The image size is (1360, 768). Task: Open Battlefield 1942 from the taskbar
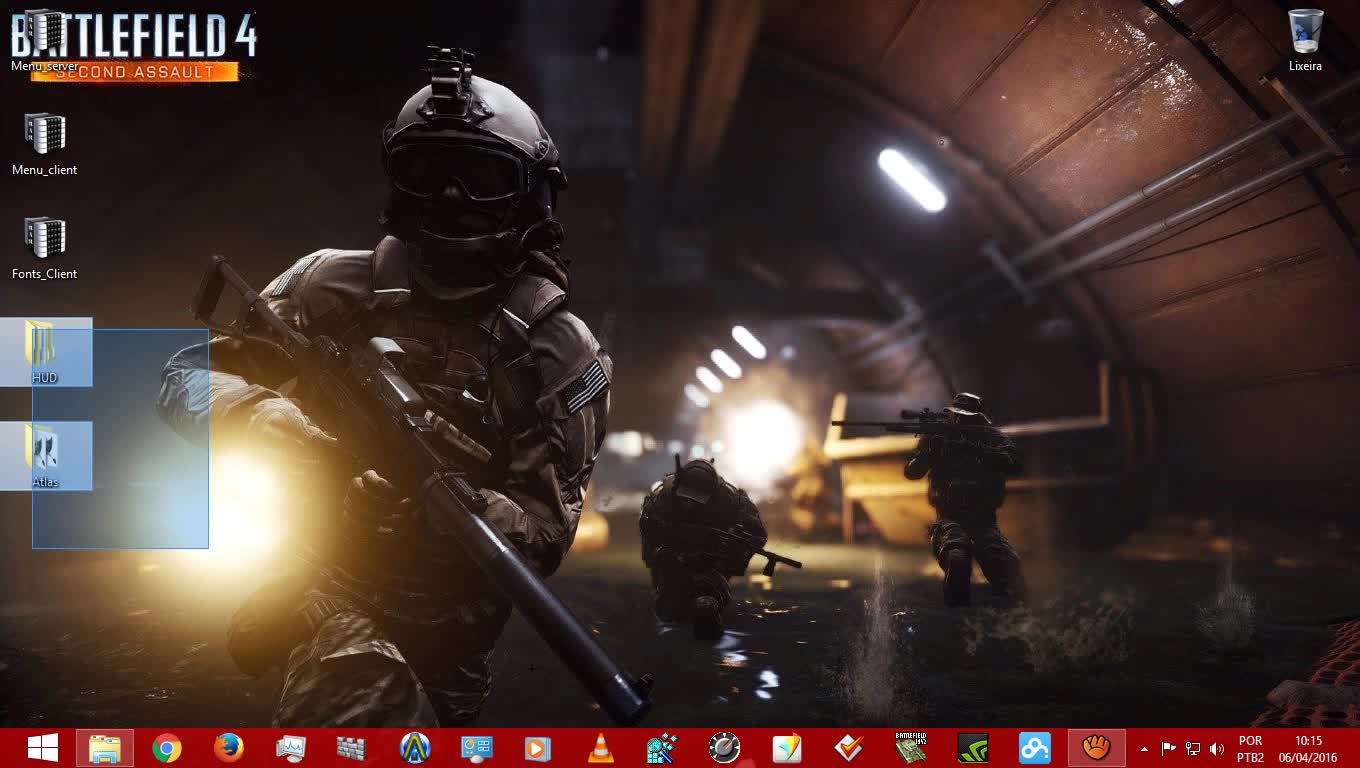tap(909, 747)
